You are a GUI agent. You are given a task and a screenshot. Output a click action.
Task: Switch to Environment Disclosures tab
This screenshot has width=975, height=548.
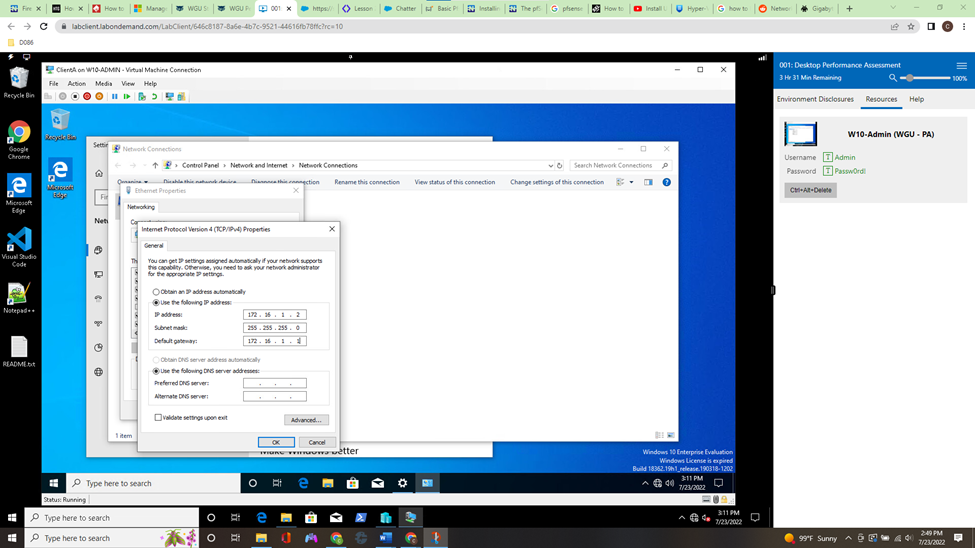coord(815,99)
